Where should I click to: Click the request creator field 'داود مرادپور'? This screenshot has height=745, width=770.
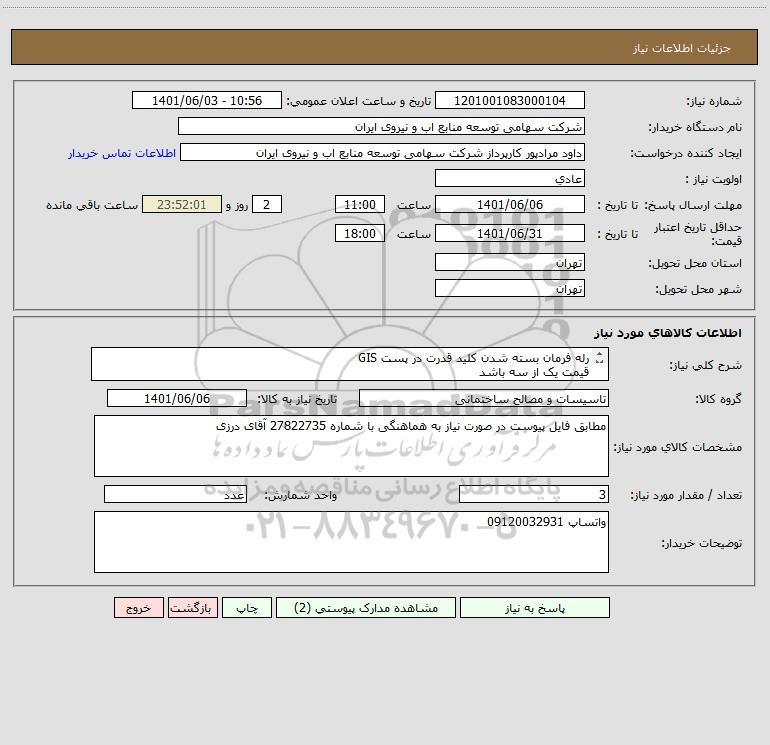click(383, 152)
